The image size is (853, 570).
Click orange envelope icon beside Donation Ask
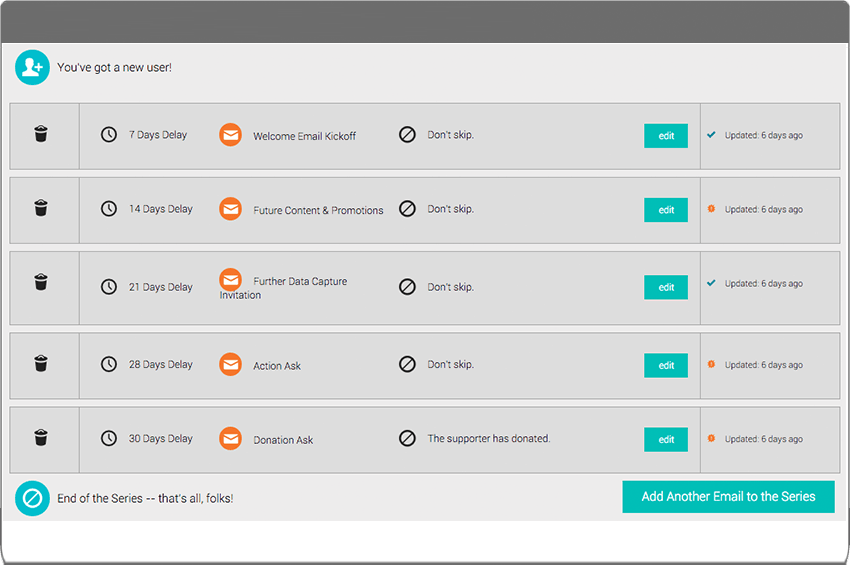tap(231, 438)
